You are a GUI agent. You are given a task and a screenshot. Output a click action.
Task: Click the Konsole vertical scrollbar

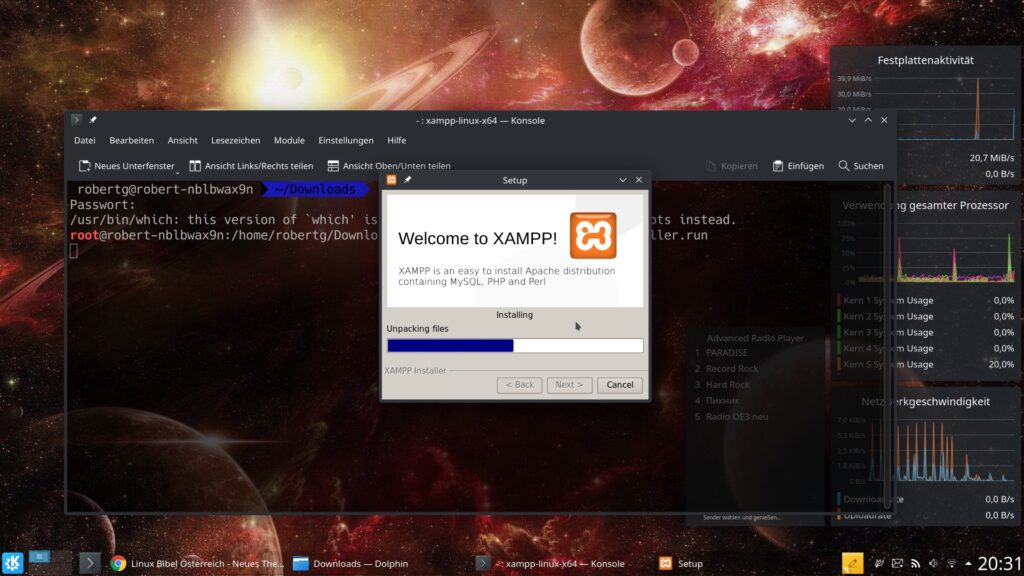[887, 346]
